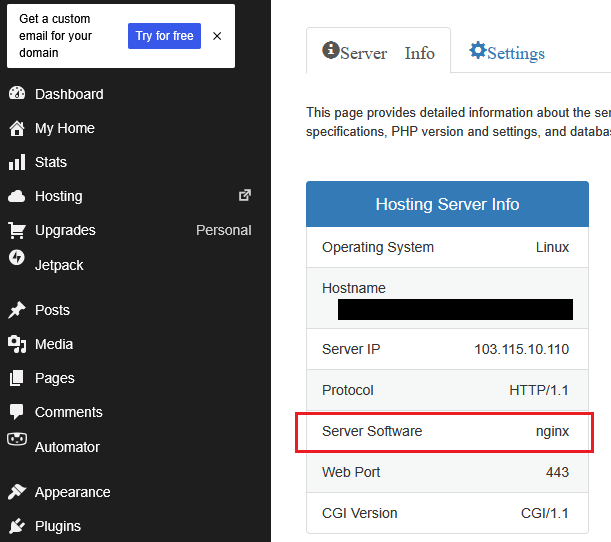This screenshot has height=542, width=611.
Task: Click the Pages document icon
Action: 17,378
